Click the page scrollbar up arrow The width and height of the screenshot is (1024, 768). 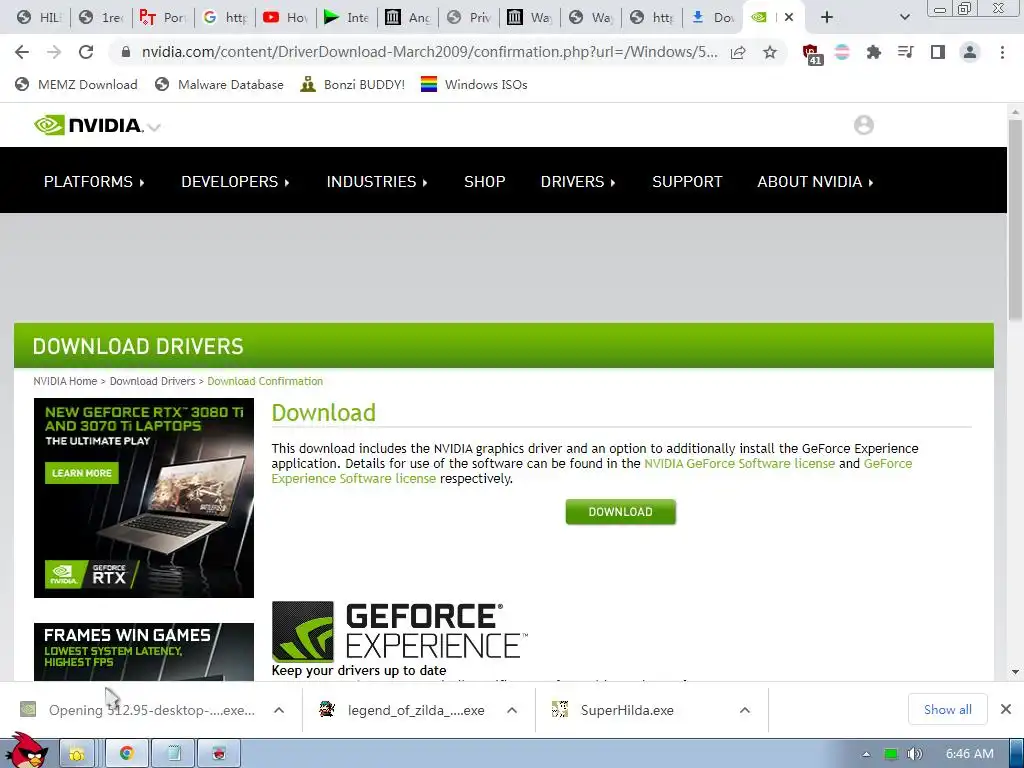[x=1015, y=112]
